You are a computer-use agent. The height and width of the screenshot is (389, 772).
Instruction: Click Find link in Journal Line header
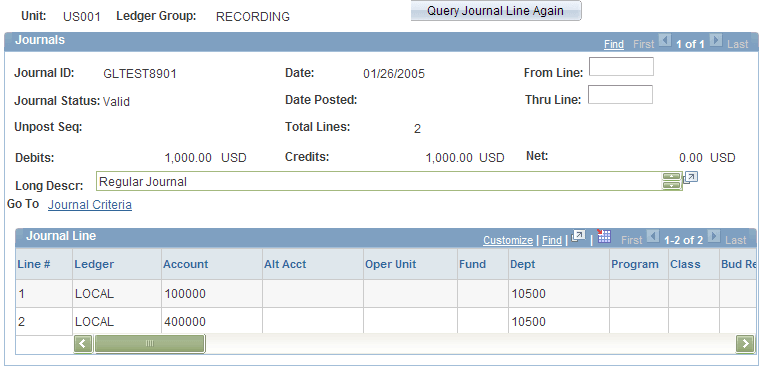[551, 240]
